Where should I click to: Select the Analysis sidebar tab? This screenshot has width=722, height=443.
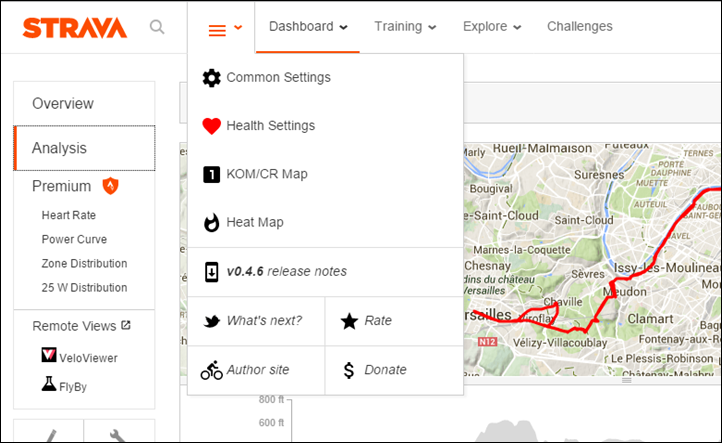pos(84,148)
